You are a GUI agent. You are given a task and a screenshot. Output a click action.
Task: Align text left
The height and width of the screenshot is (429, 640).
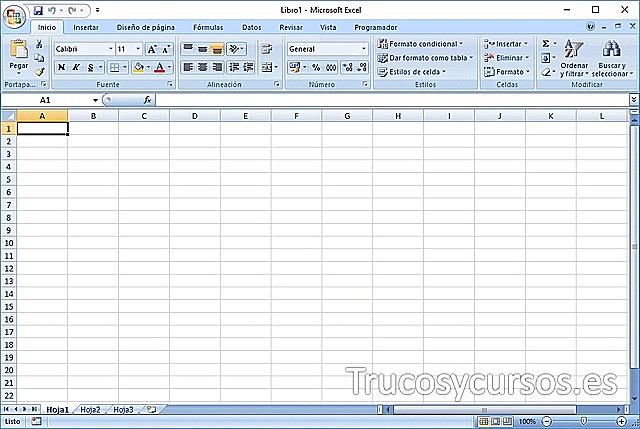click(188, 67)
